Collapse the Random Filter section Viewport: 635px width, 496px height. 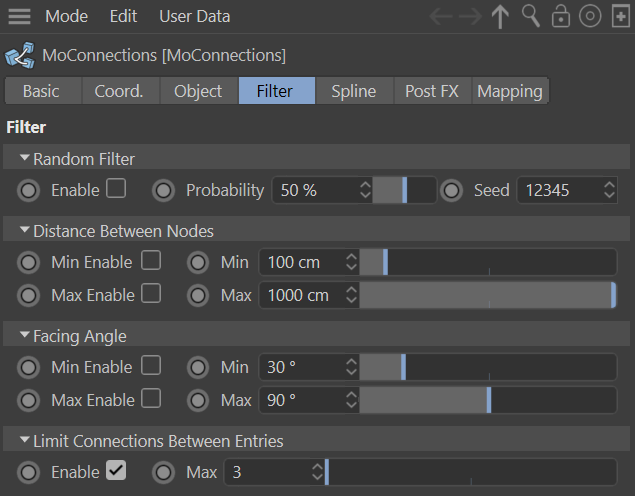tap(25, 158)
